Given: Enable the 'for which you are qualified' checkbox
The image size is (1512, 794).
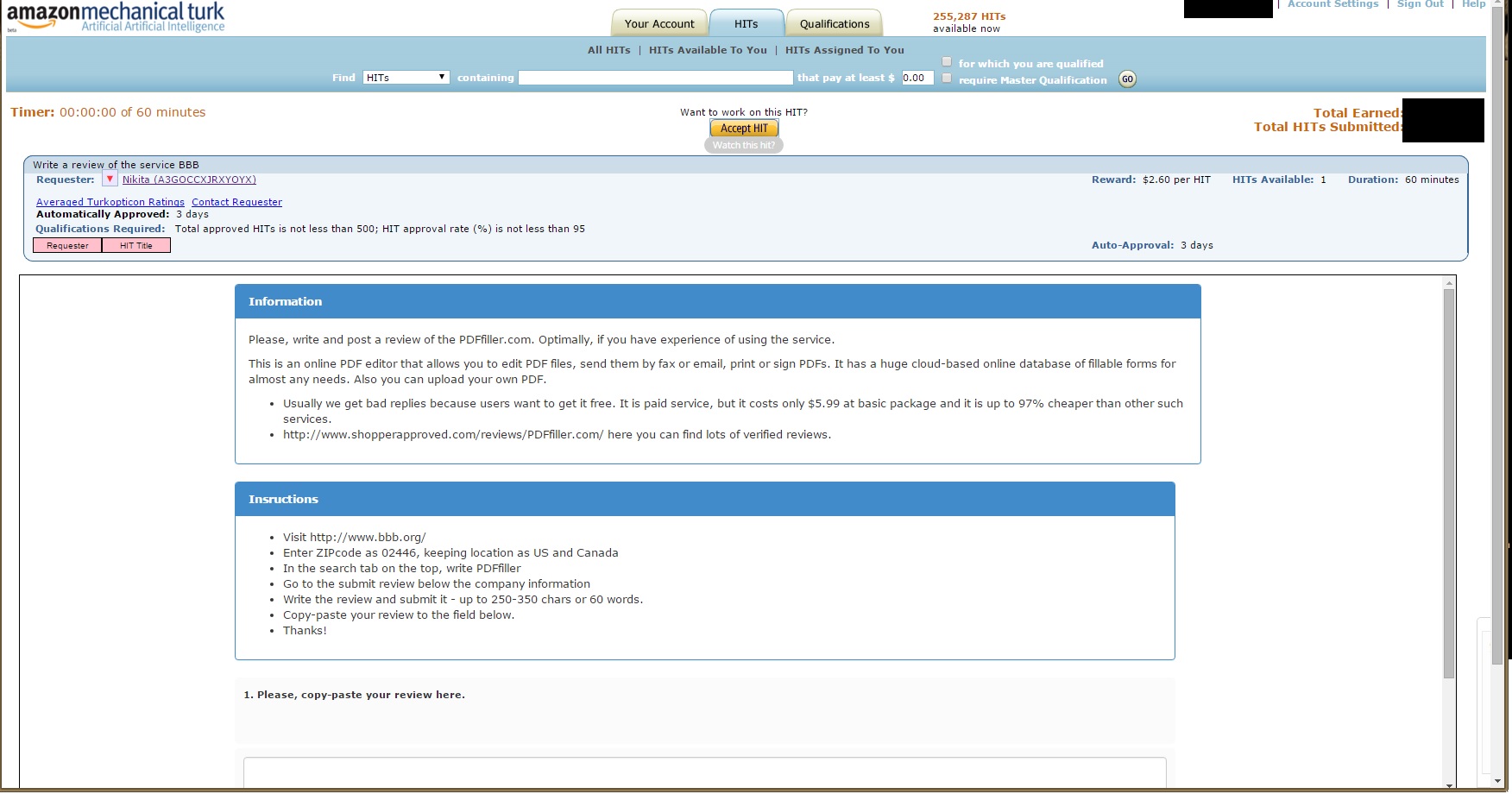Looking at the screenshot, I should (947, 61).
